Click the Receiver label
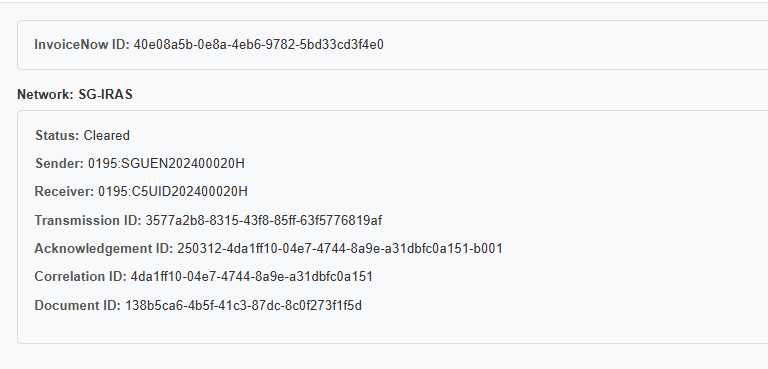 tap(64, 191)
